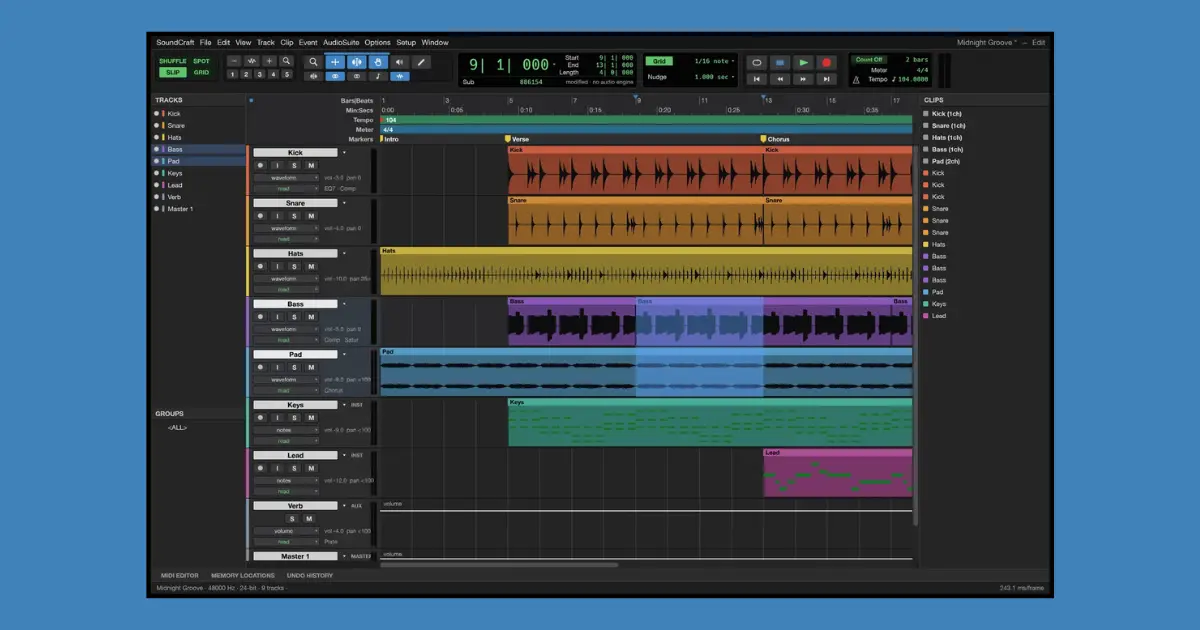The width and height of the screenshot is (1200, 630).
Task: Toggle the metronome click icon
Action: 856,80
